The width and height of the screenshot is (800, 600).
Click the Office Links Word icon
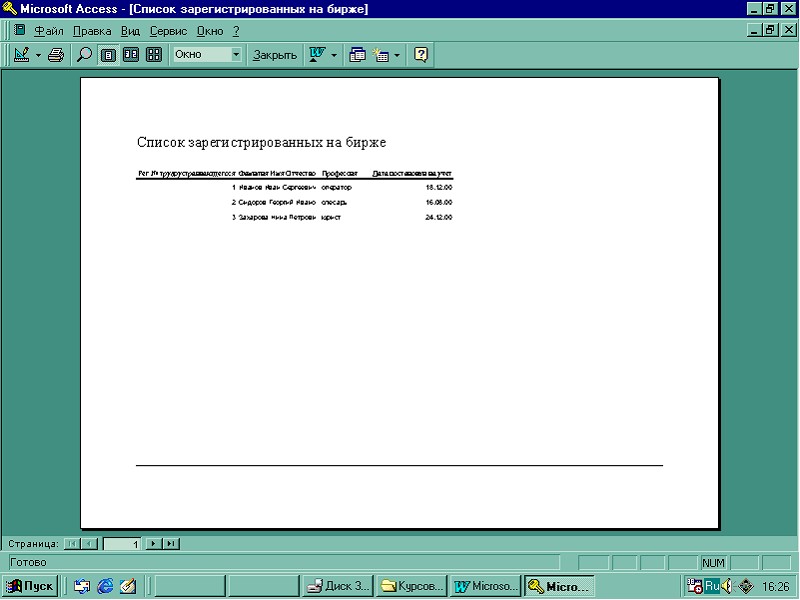coord(317,55)
